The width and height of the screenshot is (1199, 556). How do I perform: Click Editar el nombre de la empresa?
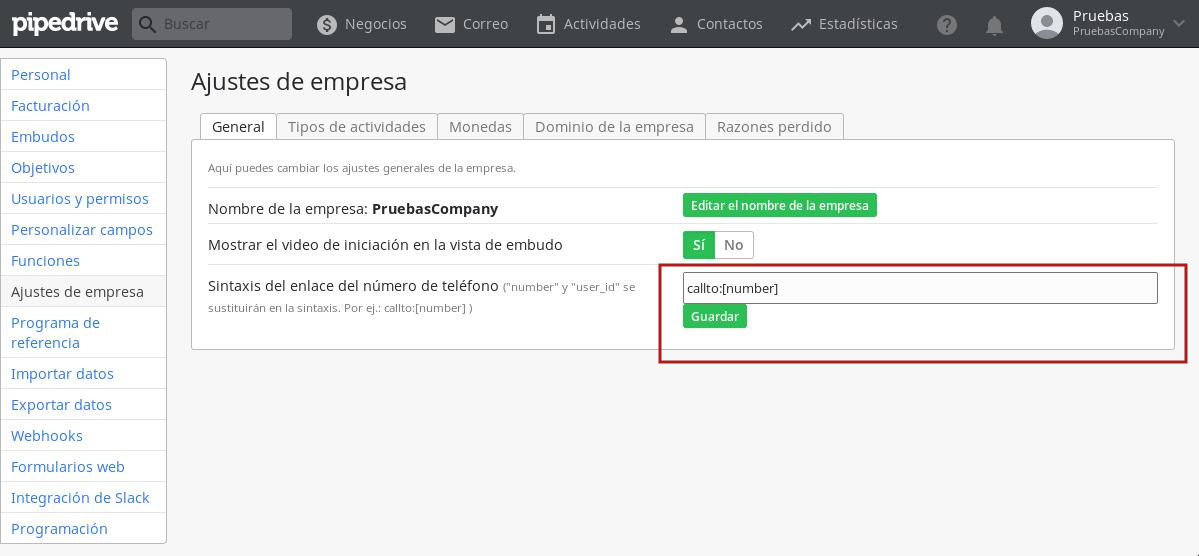(x=779, y=205)
